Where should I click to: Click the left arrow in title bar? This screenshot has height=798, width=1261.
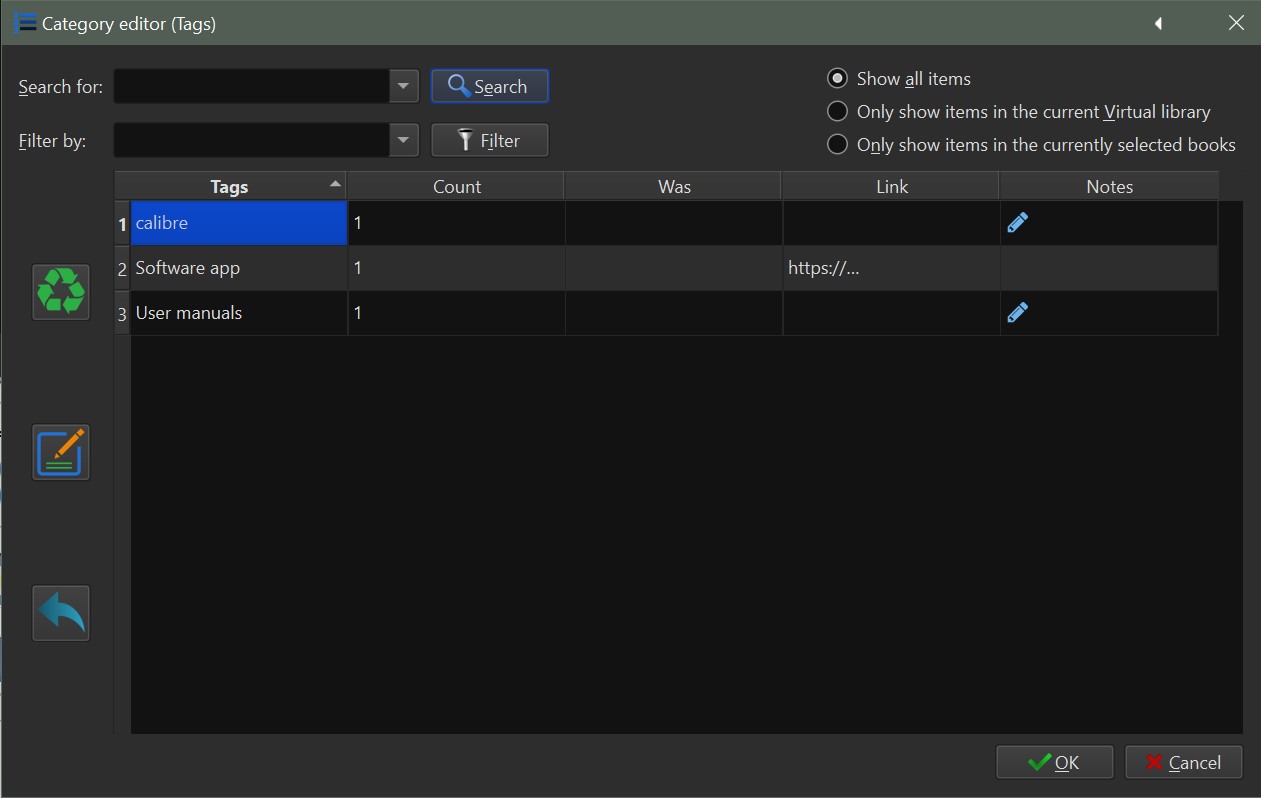pos(1158,23)
